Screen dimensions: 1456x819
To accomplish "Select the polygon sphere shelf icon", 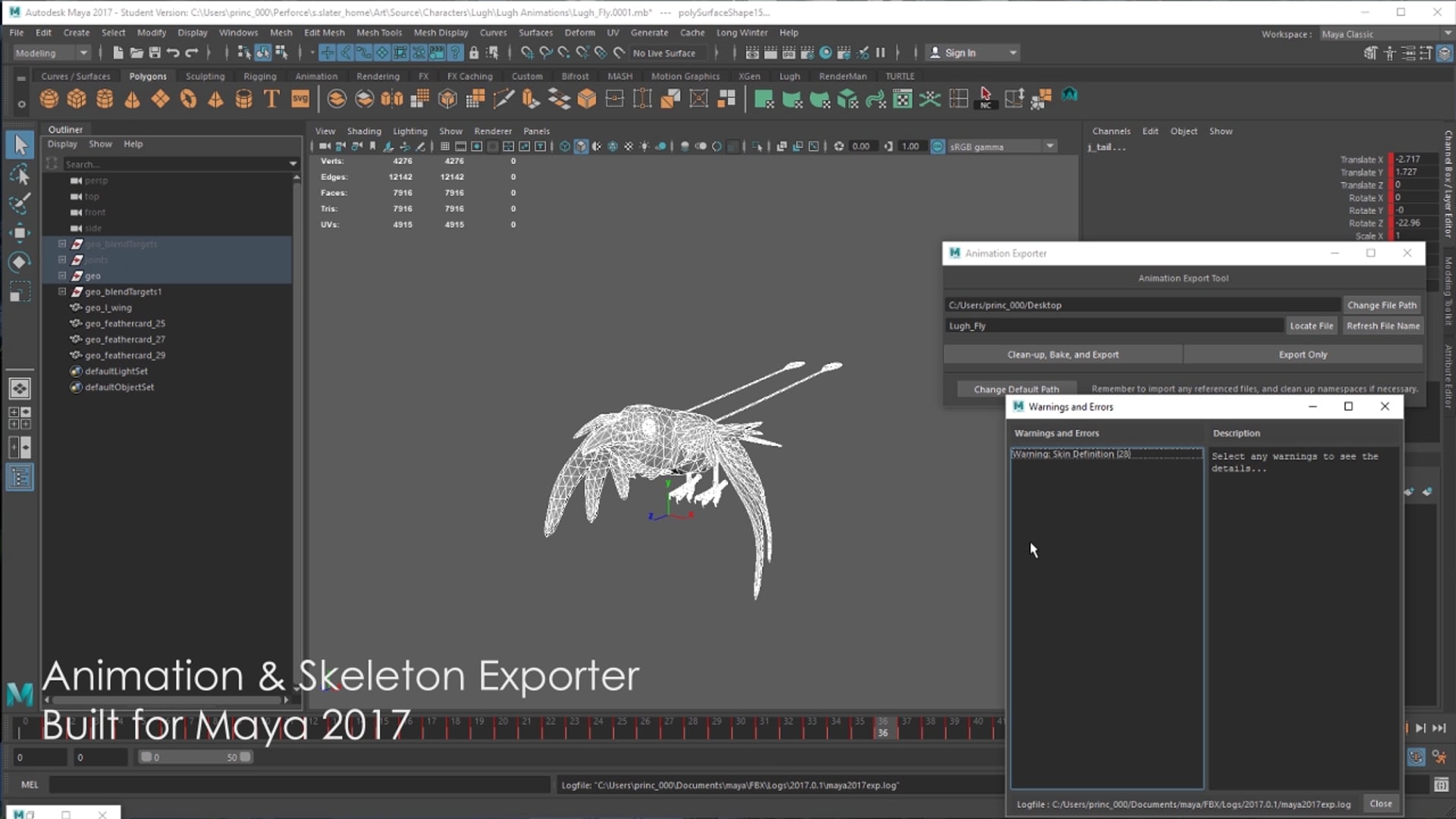I will [x=49, y=99].
